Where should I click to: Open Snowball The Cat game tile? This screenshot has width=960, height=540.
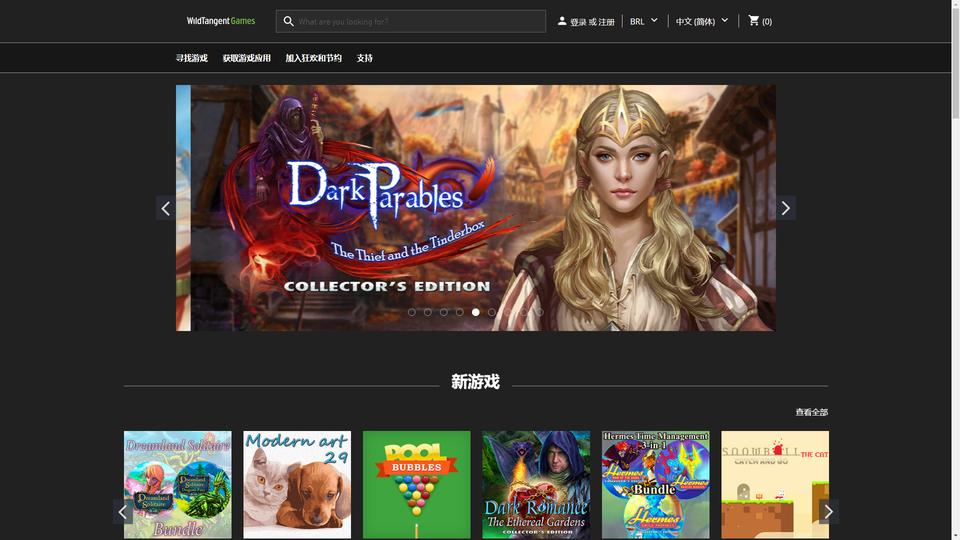coord(775,485)
